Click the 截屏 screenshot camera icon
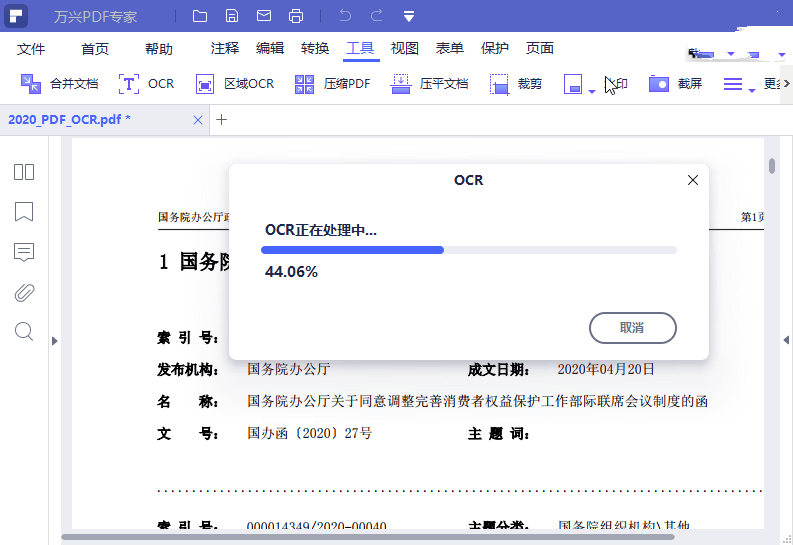The height and width of the screenshot is (545, 793). pos(658,84)
